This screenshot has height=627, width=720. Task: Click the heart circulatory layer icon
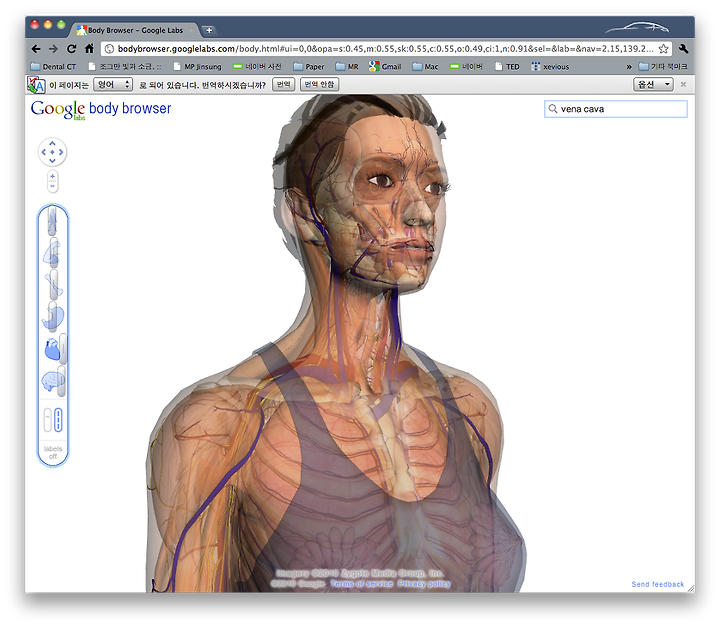coord(52,350)
